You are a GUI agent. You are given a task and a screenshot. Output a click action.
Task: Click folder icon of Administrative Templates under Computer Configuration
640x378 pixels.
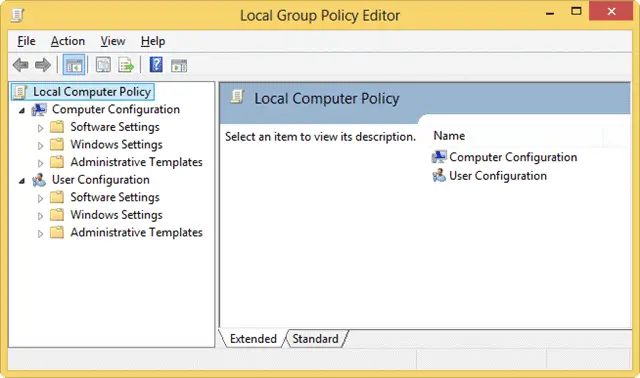pos(57,162)
